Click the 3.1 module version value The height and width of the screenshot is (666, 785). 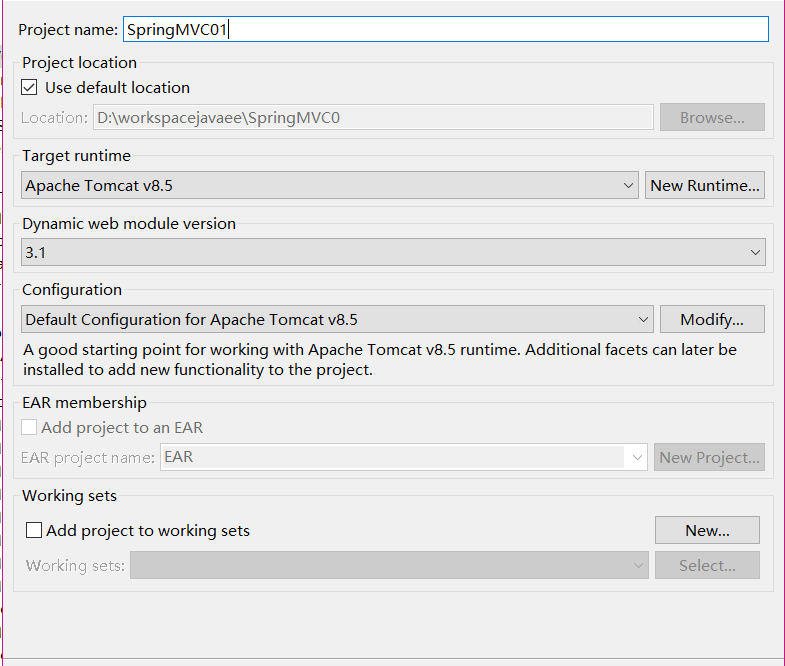pos(36,252)
